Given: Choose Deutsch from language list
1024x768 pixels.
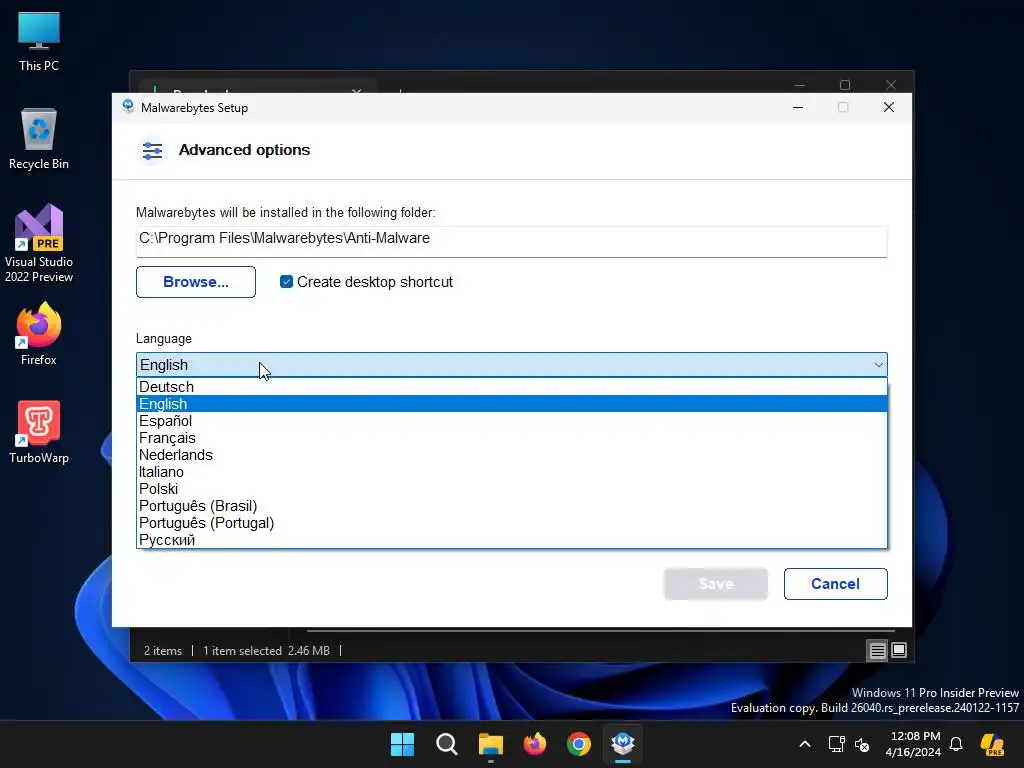Looking at the screenshot, I should (x=512, y=387).
